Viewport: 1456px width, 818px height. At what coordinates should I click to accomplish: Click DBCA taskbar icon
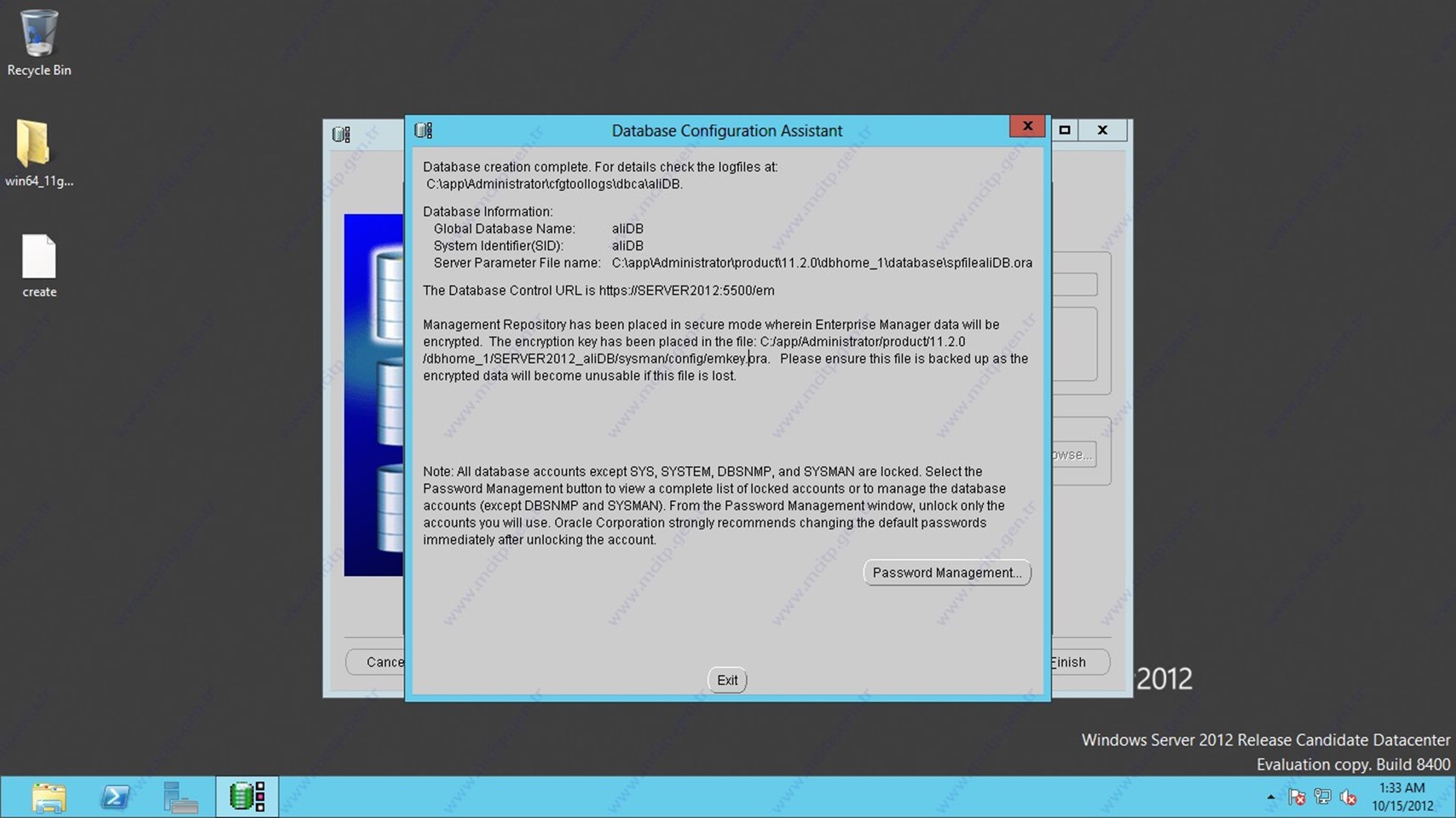click(x=247, y=798)
